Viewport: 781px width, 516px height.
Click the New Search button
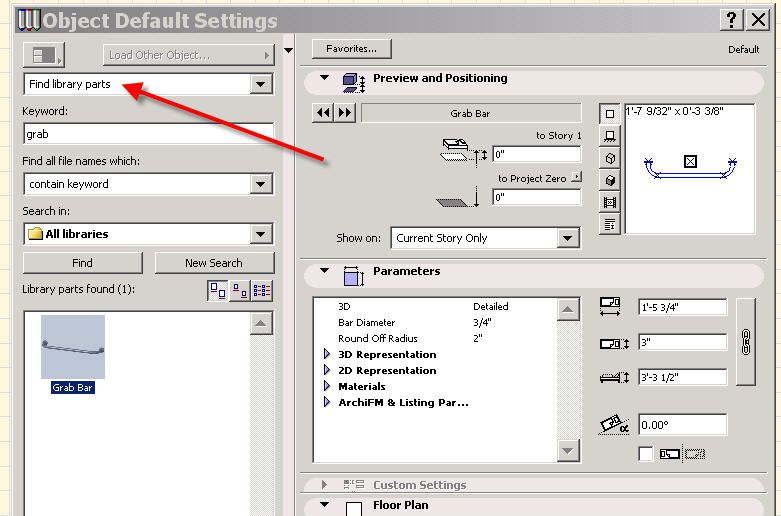[214, 263]
